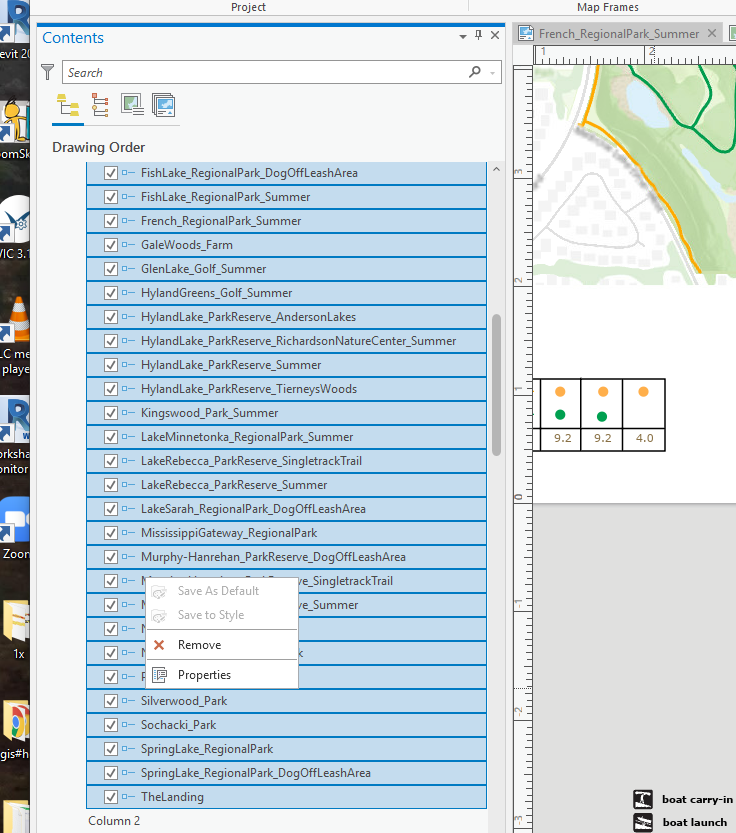Select MississippiGateway_RegionalPark element in list
Screen dimensions: 736x833
point(229,533)
